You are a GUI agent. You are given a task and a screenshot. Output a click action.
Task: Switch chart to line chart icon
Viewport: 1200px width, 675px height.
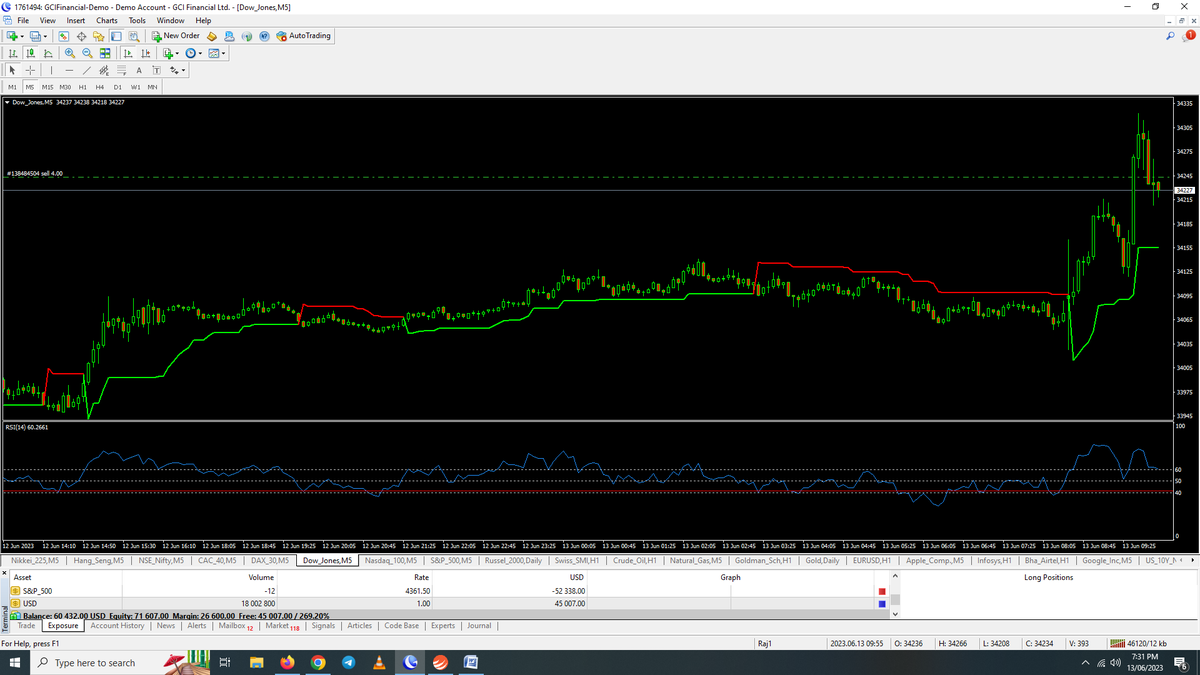tap(48, 53)
